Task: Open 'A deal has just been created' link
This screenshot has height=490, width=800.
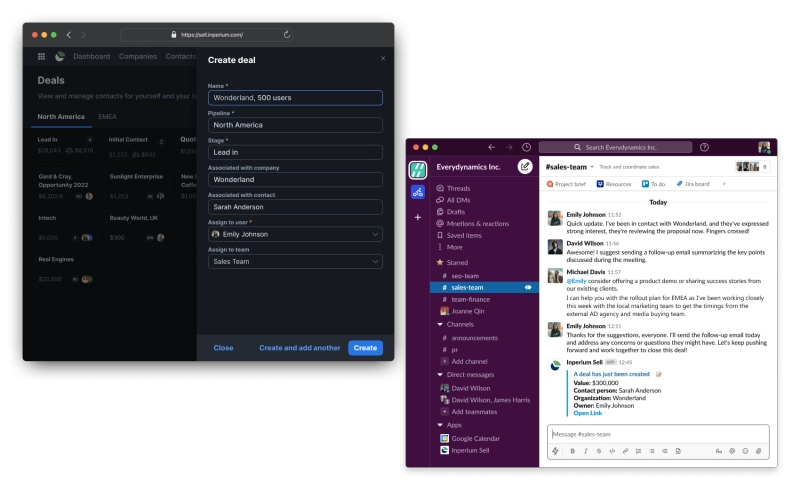Action: pos(611,374)
